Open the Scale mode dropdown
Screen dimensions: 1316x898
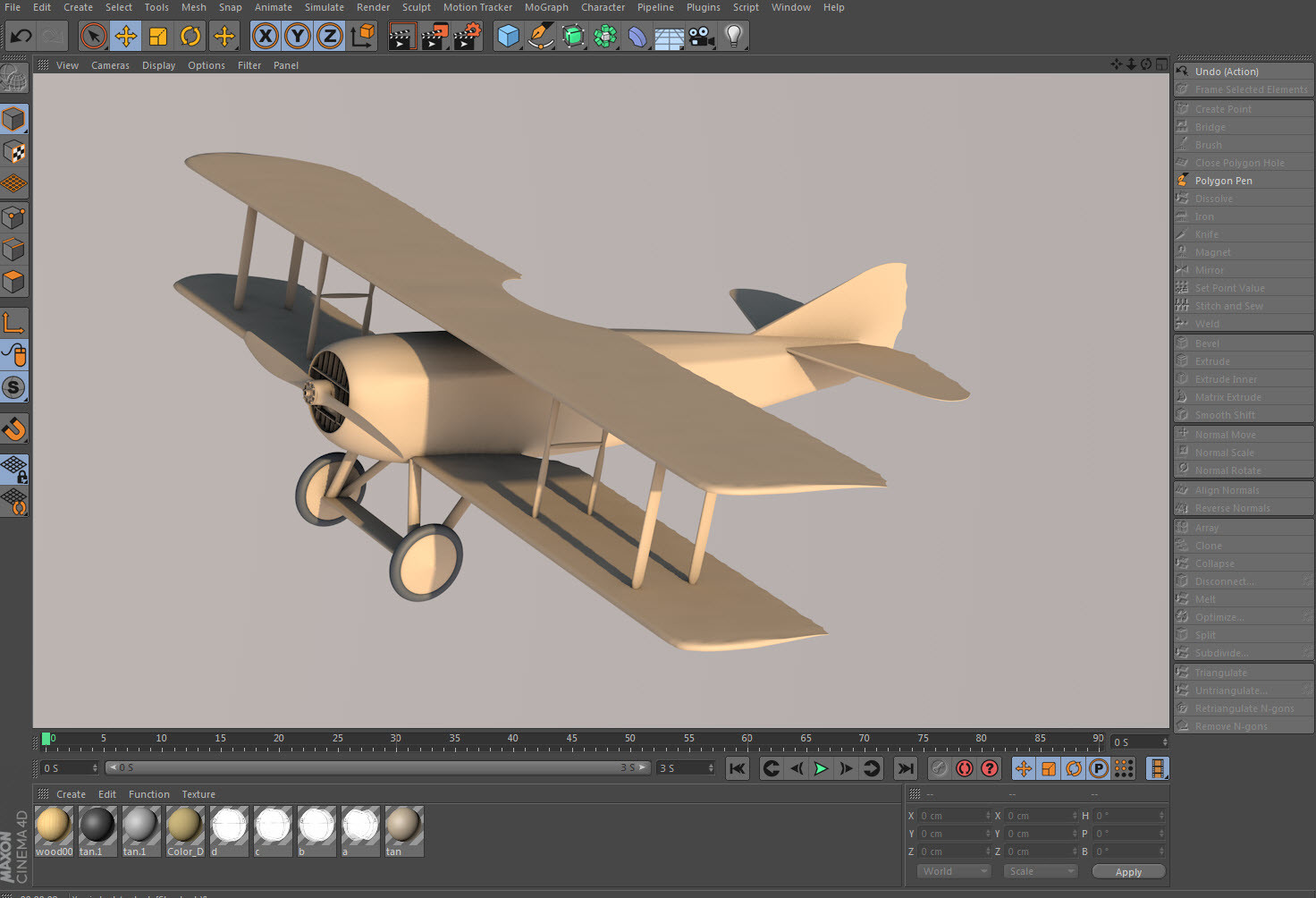click(1040, 871)
